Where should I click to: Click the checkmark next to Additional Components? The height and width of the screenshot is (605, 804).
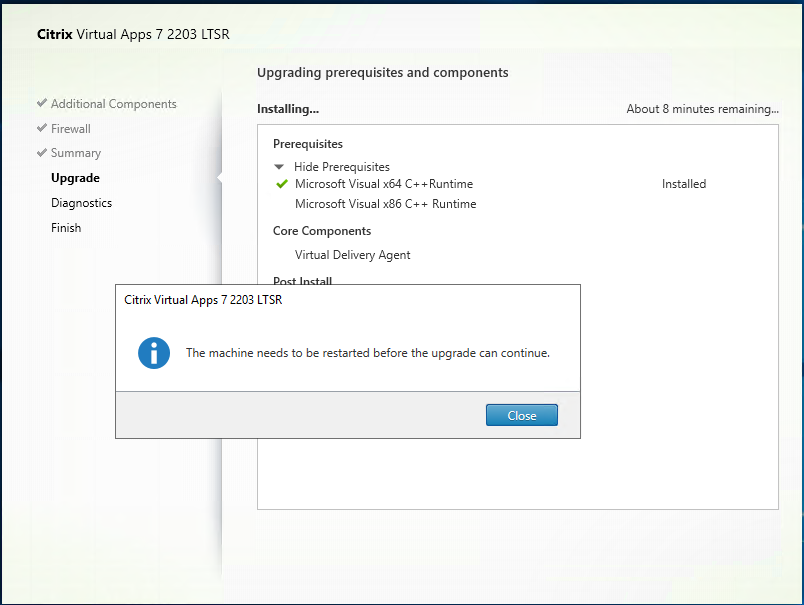42,103
